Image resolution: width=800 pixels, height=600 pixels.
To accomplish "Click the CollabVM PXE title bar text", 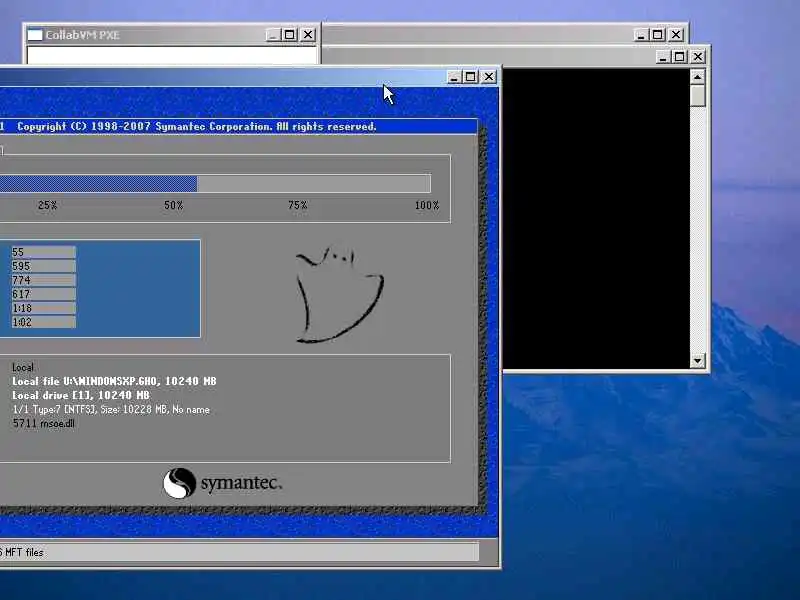I will (x=82, y=35).
